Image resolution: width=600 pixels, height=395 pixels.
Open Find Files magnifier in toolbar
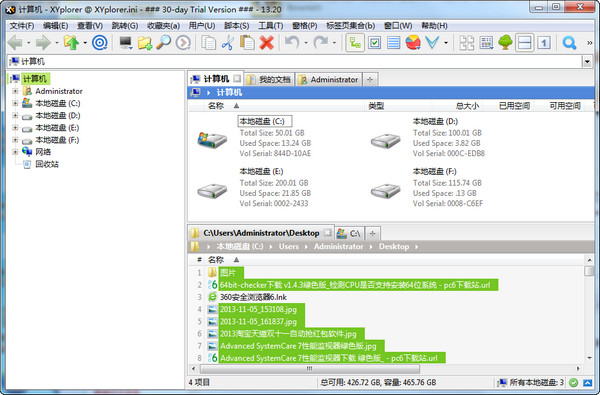(x=164, y=42)
